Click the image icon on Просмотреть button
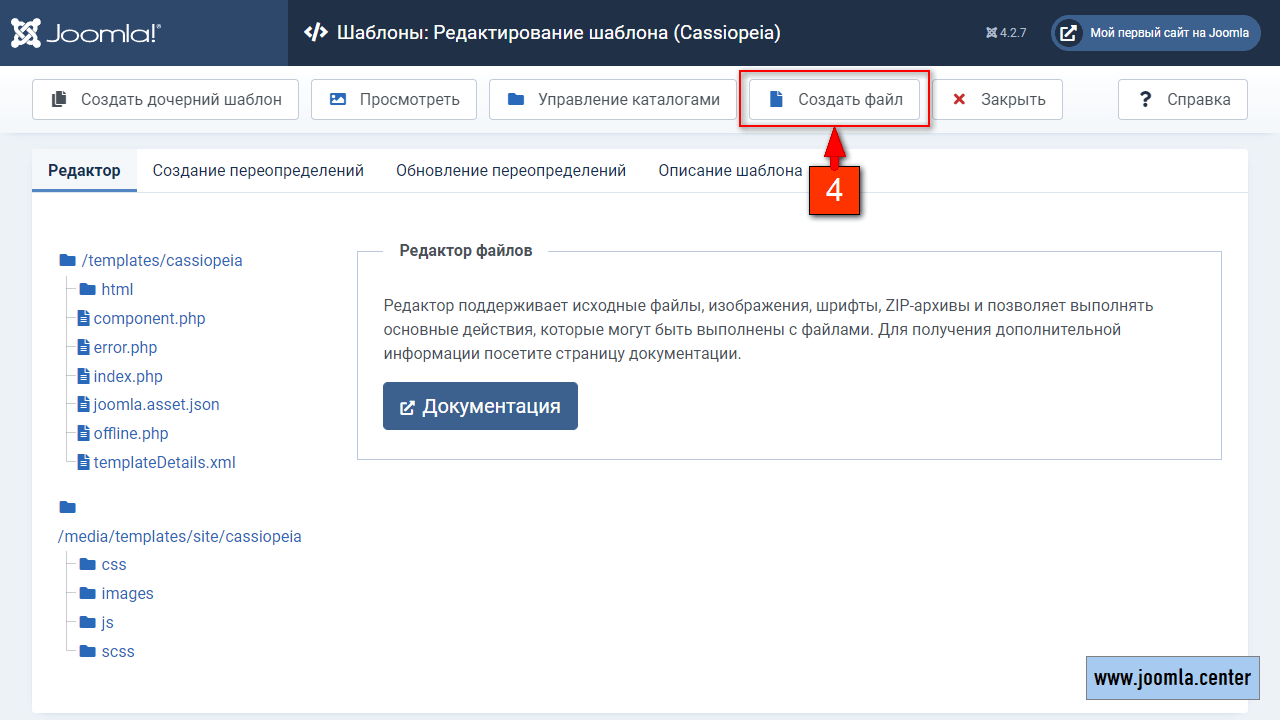 pos(338,99)
